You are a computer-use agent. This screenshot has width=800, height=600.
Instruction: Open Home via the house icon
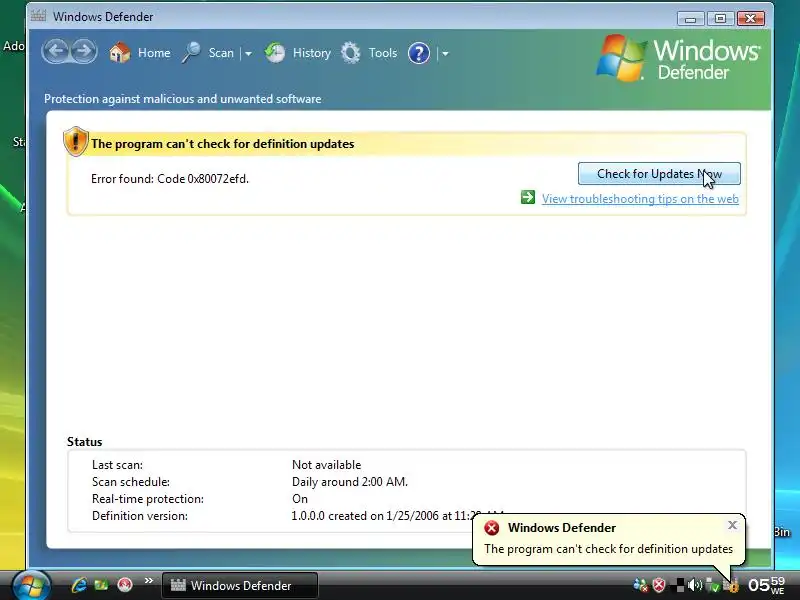click(x=120, y=53)
